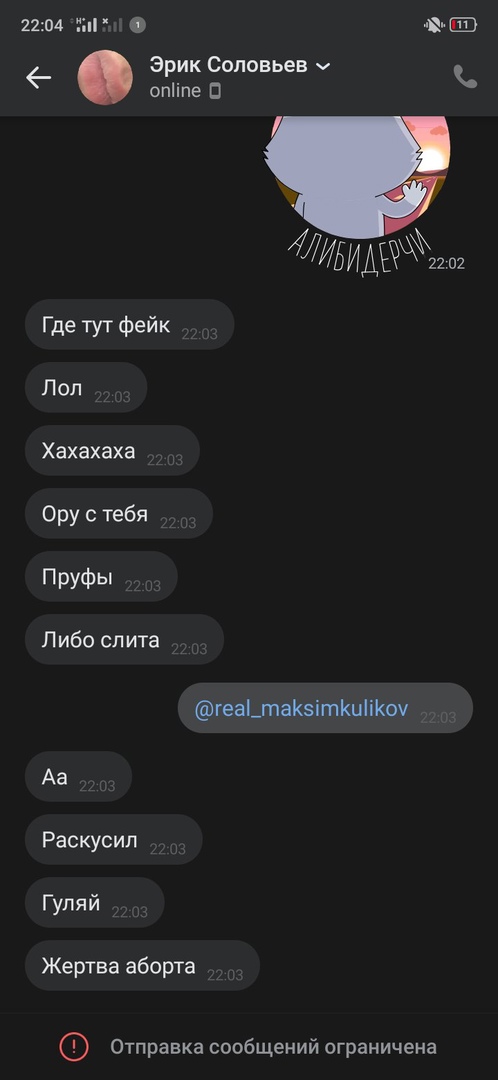Viewport: 498px width, 1080px height.
Task: Tap the mobile device icon beside online
Action: [x=215, y=91]
